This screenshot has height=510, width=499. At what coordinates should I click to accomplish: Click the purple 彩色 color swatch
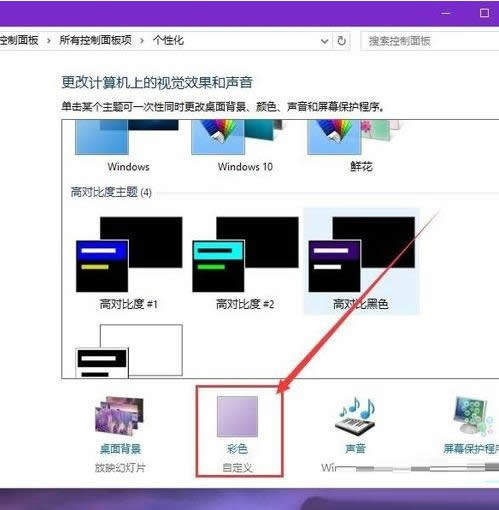237,416
